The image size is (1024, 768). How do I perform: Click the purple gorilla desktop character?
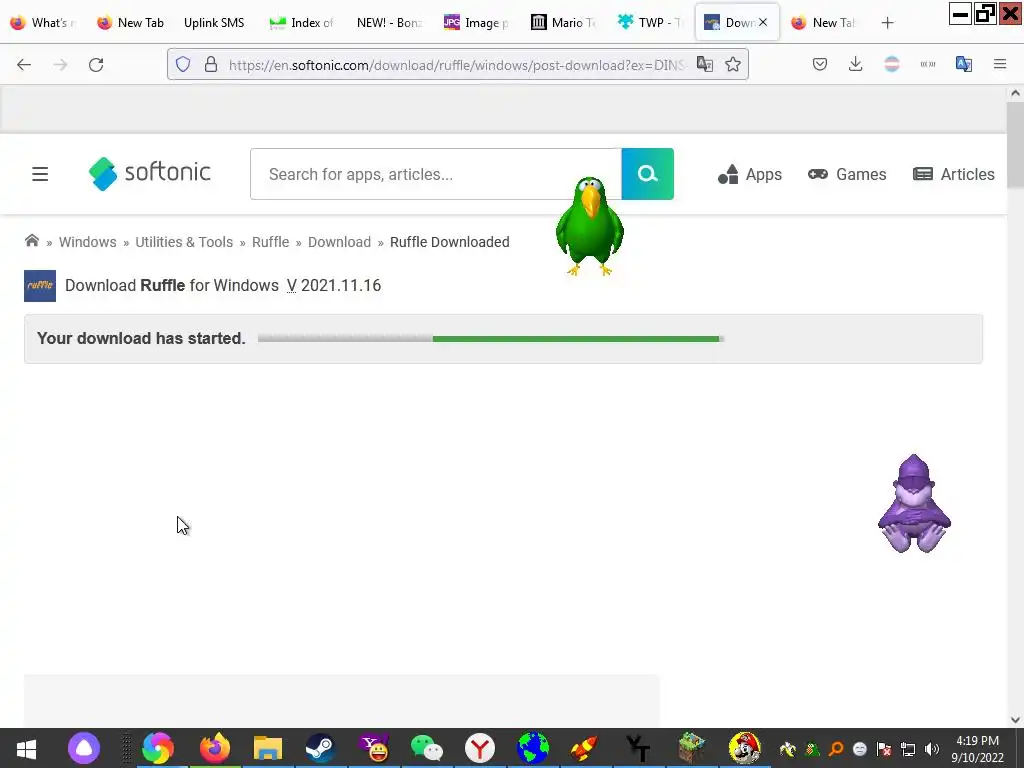914,504
